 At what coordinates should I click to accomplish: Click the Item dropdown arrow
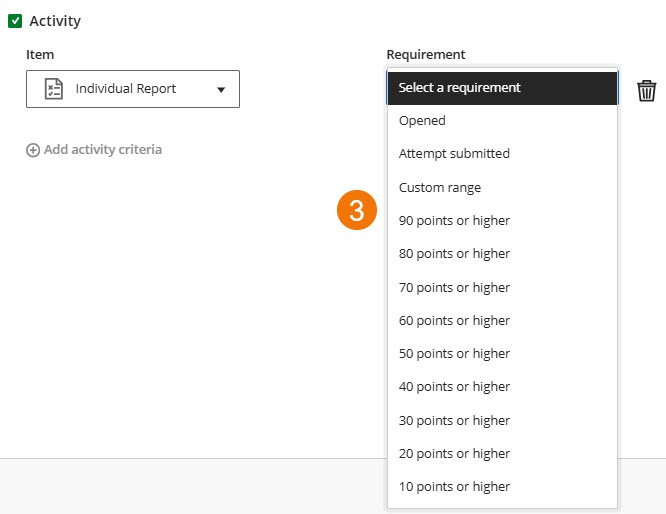pos(221,90)
